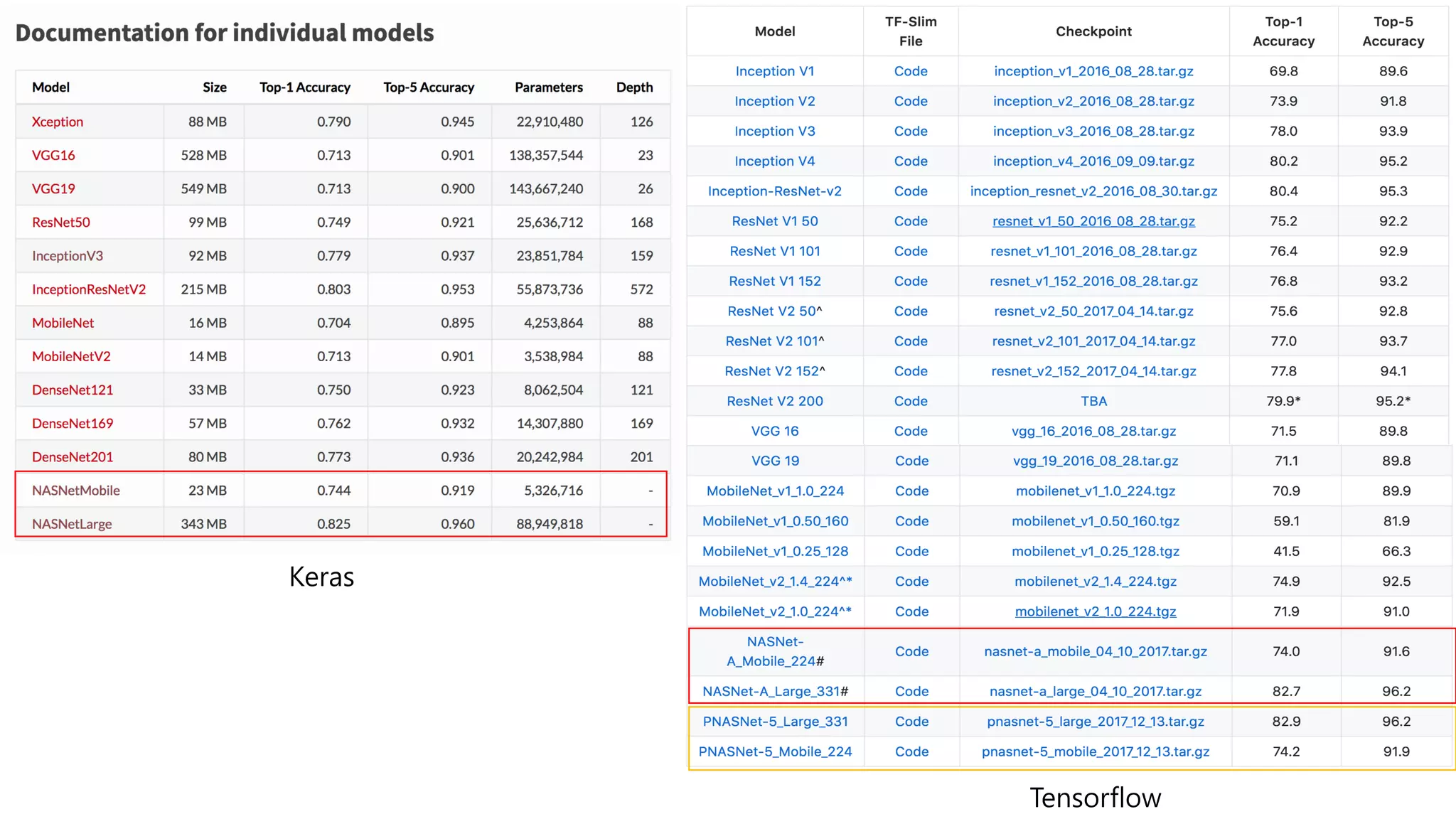Viewport: 1456px width, 819px height.
Task: Click pnasnet-5_mobile_2017_12_13.tar.gz checkpoint link
Action: [1096, 751]
